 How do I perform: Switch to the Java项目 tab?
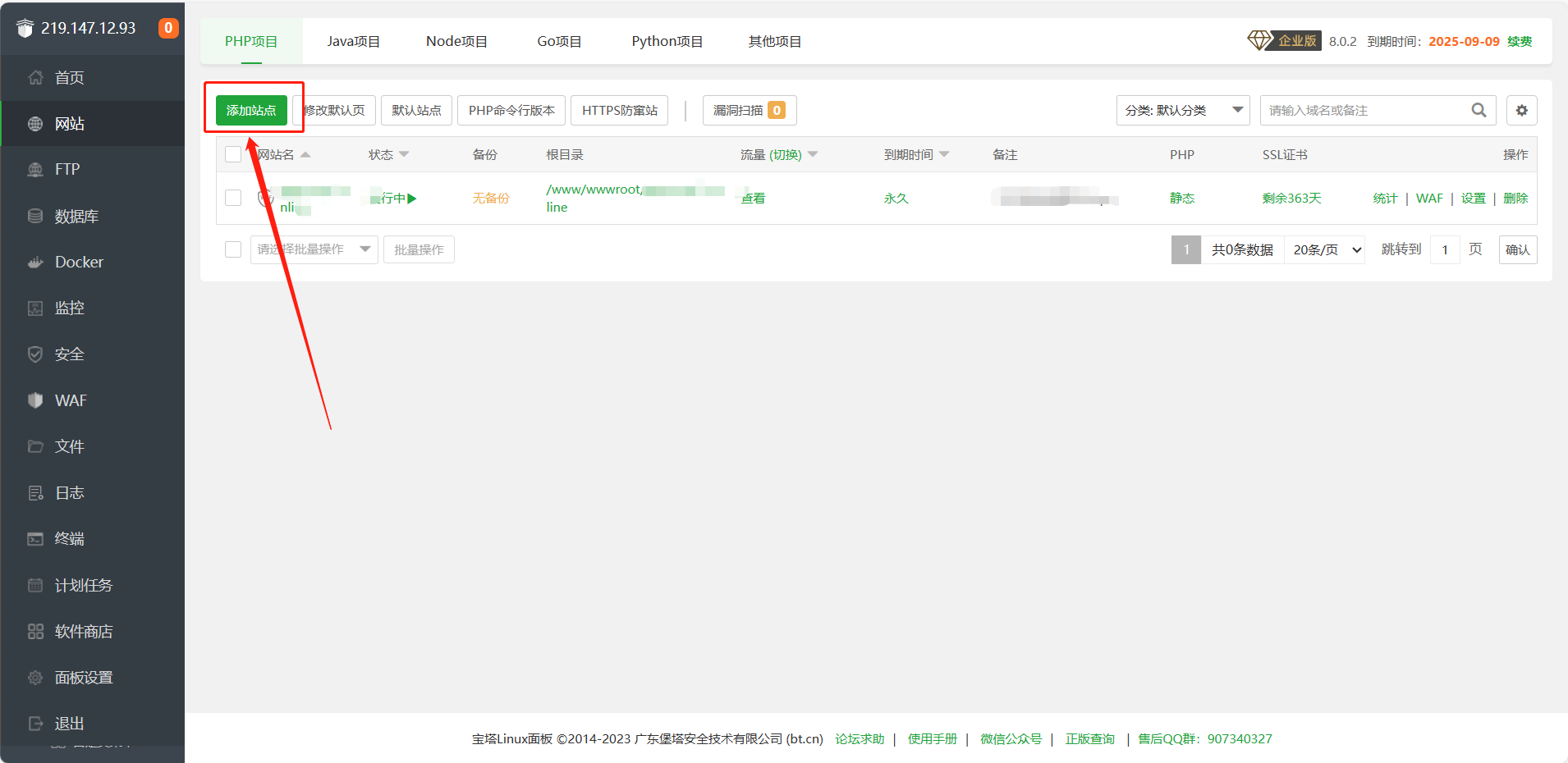point(353,41)
